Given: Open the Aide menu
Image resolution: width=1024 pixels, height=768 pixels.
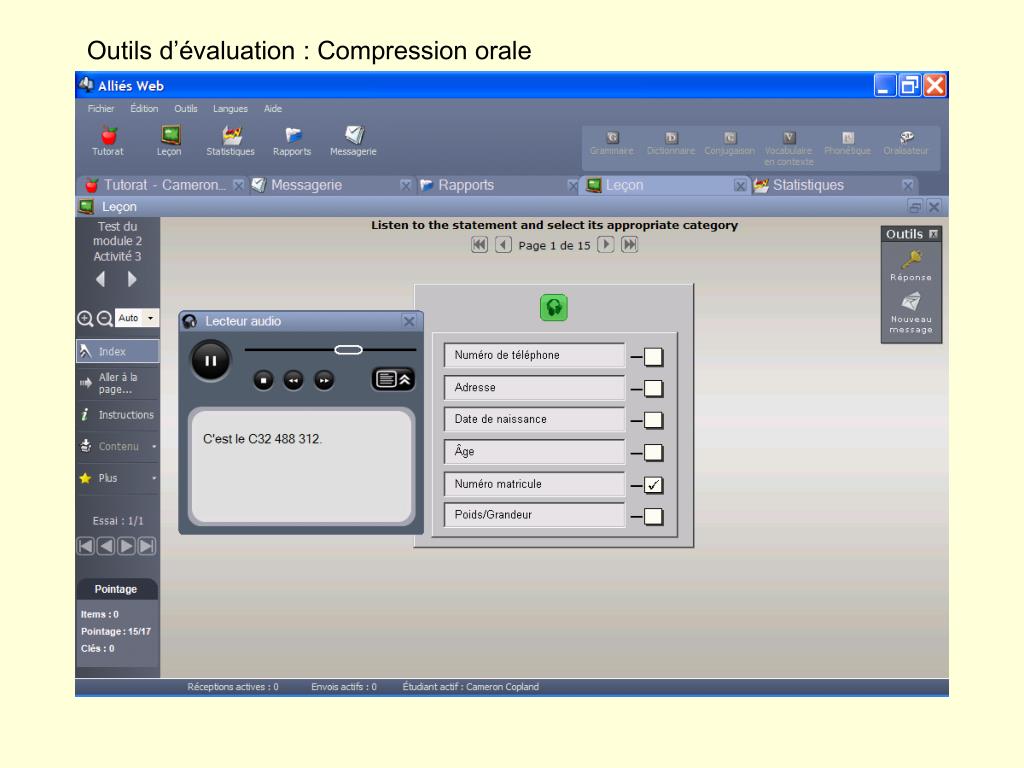Looking at the screenshot, I should [x=273, y=108].
